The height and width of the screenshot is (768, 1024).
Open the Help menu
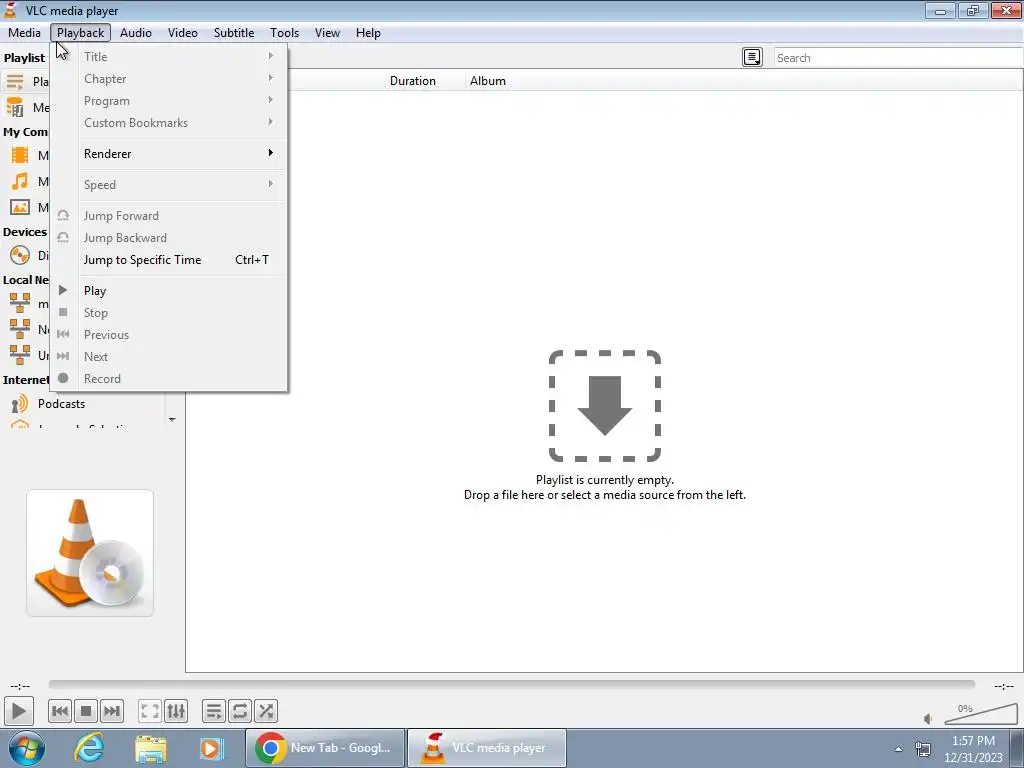pyautogui.click(x=368, y=33)
